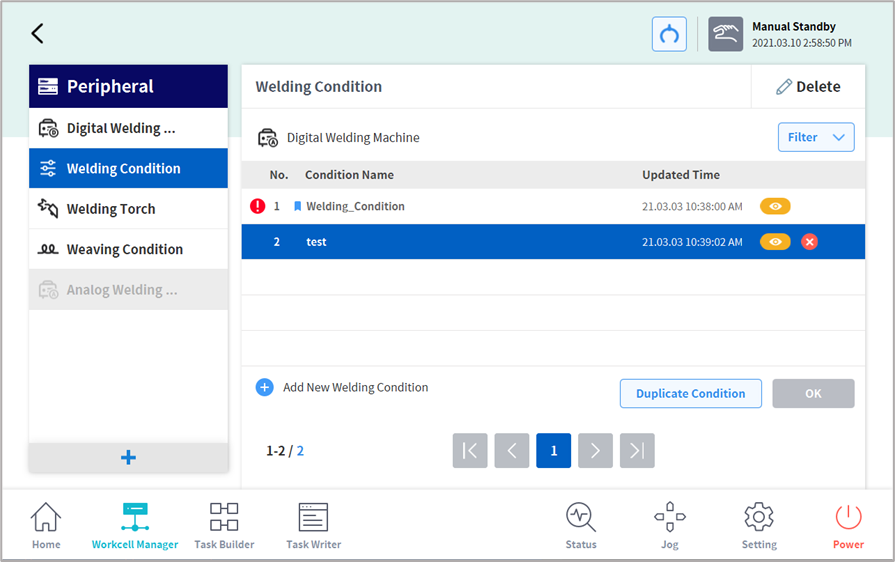895x562 pixels.
Task: Click red error icon on row 1
Action: [257, 207]
